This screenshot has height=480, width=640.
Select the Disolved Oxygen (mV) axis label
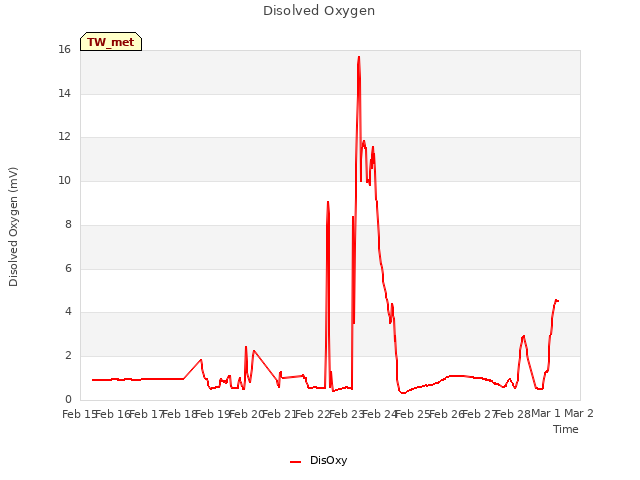click(13, 227)
